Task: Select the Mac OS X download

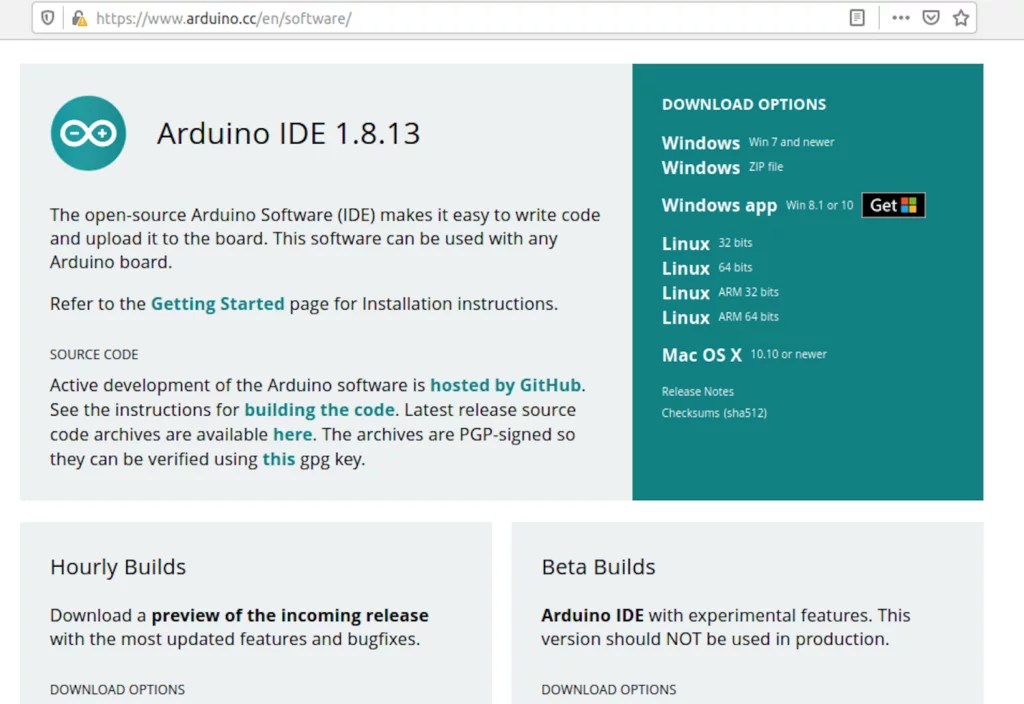Action: (703, 354)
